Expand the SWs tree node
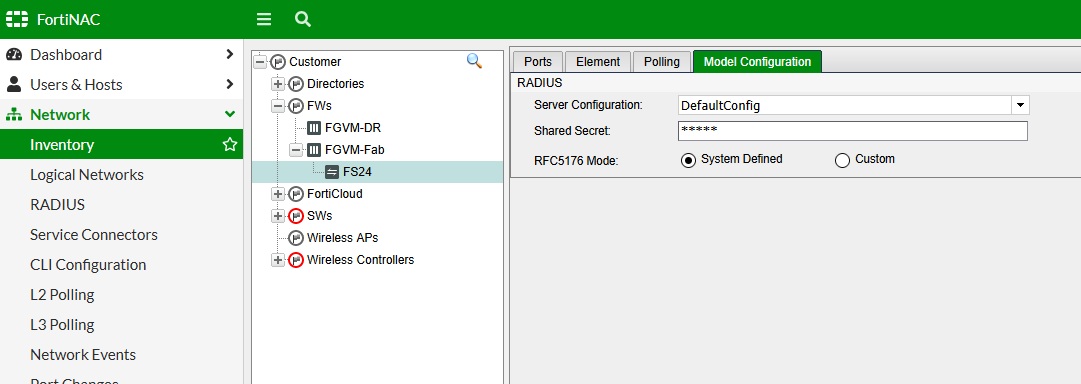Screen dimensions: 1081x384 coord(278,216)
